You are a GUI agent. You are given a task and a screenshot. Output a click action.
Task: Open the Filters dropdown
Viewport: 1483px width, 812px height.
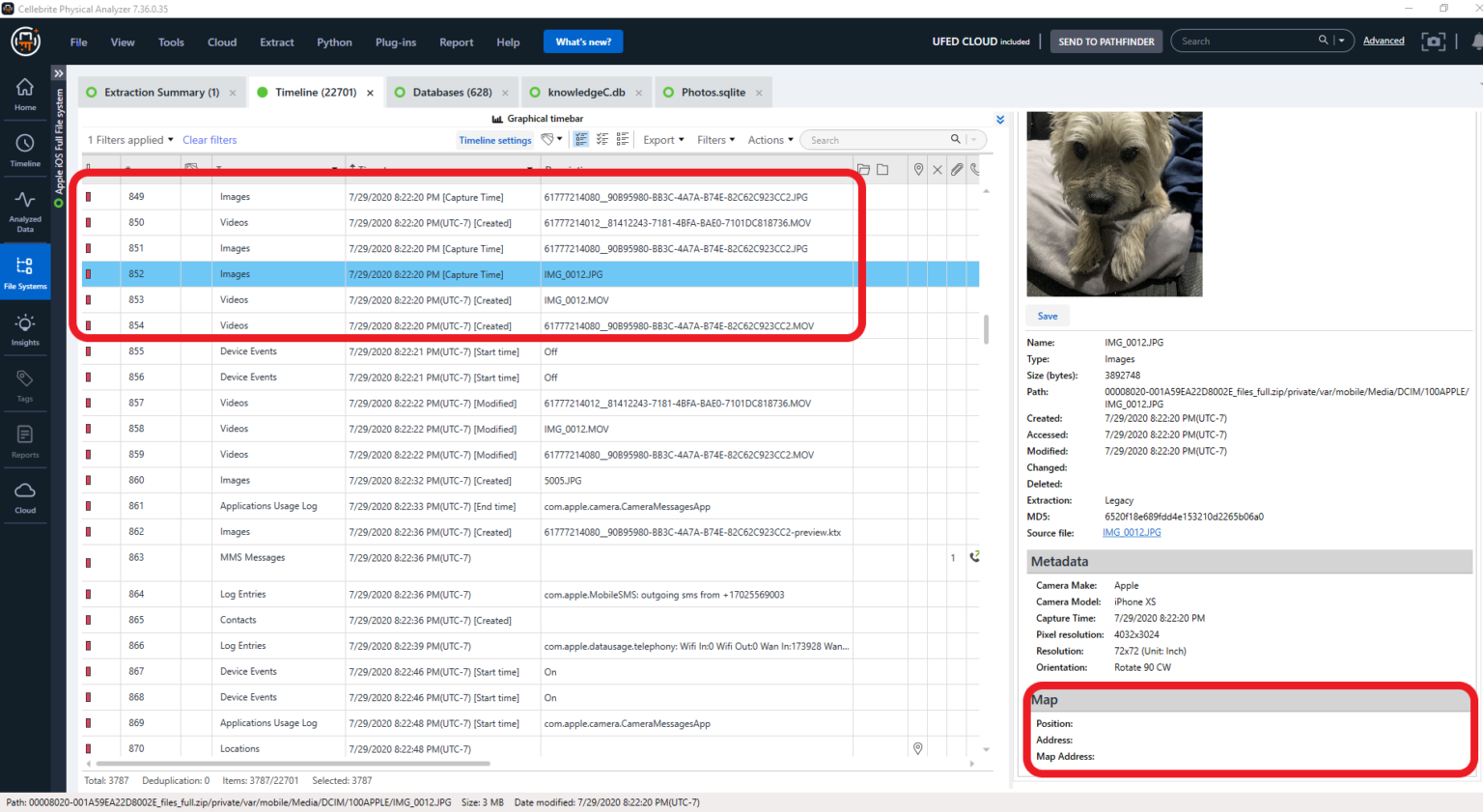[x=714, y=139]
